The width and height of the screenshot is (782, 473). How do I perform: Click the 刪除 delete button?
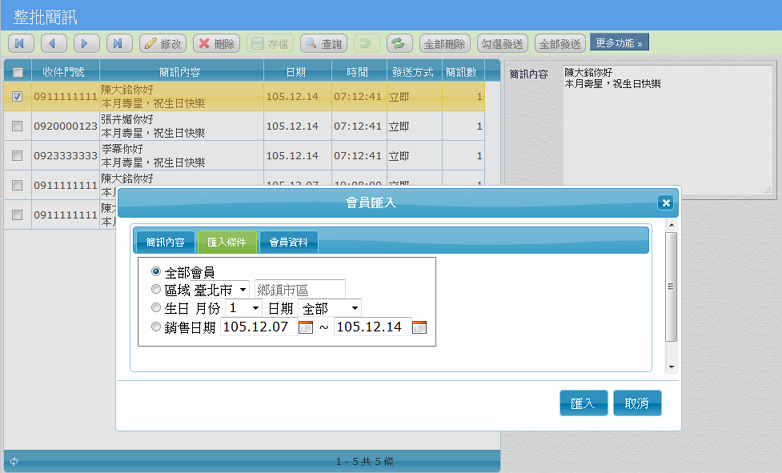pos(216,43)
